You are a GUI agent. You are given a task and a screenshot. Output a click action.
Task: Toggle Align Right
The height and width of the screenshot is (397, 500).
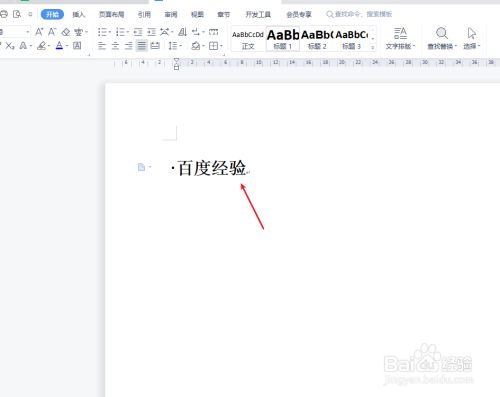(x=129, y=46)
